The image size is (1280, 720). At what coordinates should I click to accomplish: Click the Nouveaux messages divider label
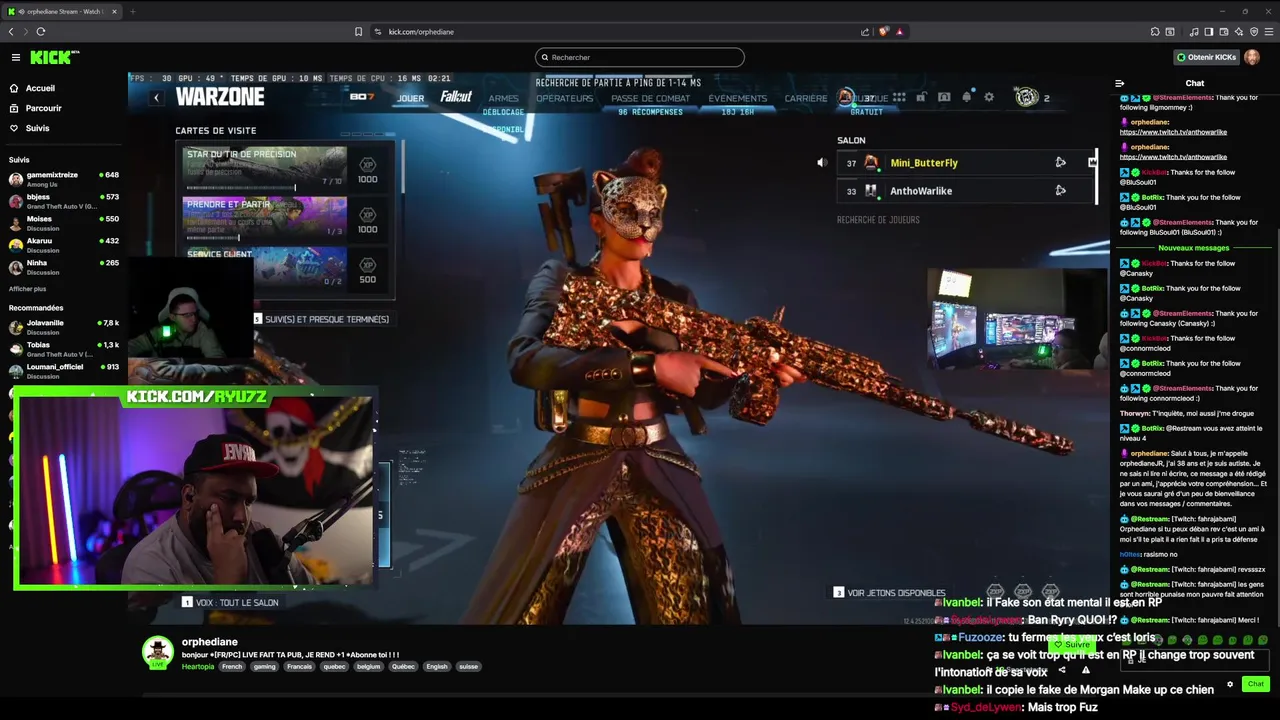point(1193,248)
